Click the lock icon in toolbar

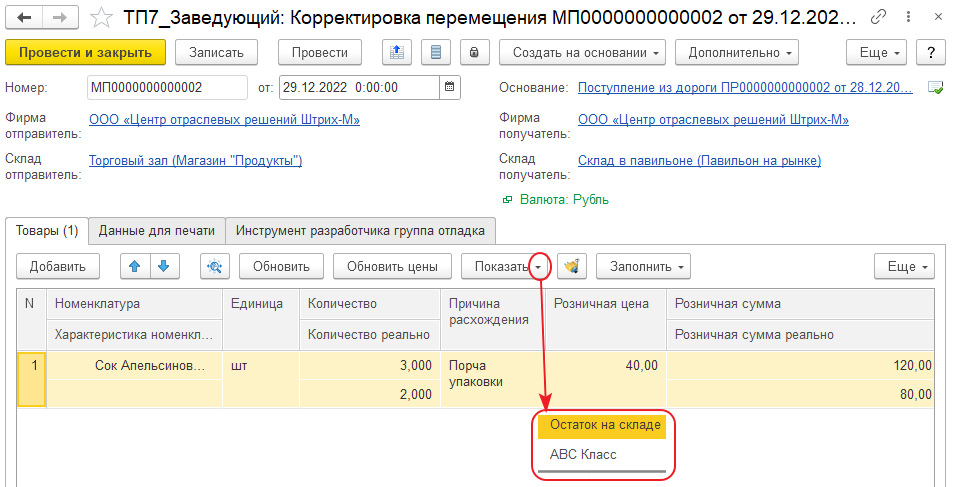(473, 53)
